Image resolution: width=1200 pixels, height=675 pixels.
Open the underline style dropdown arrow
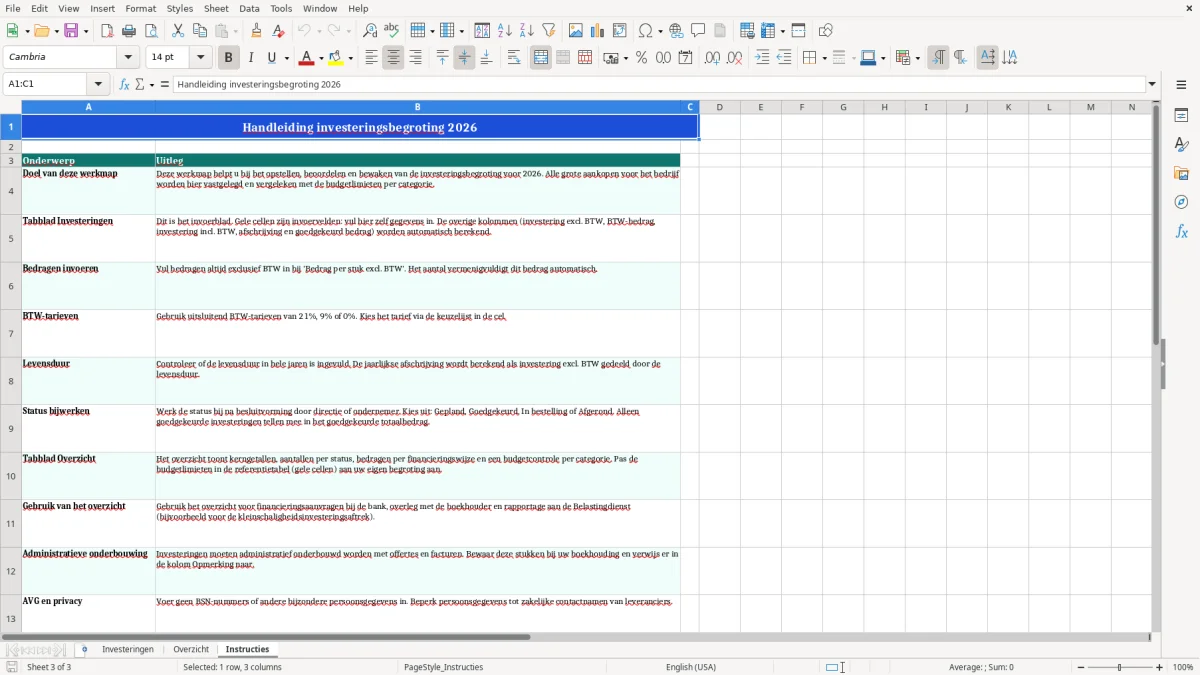coord(286,58)
